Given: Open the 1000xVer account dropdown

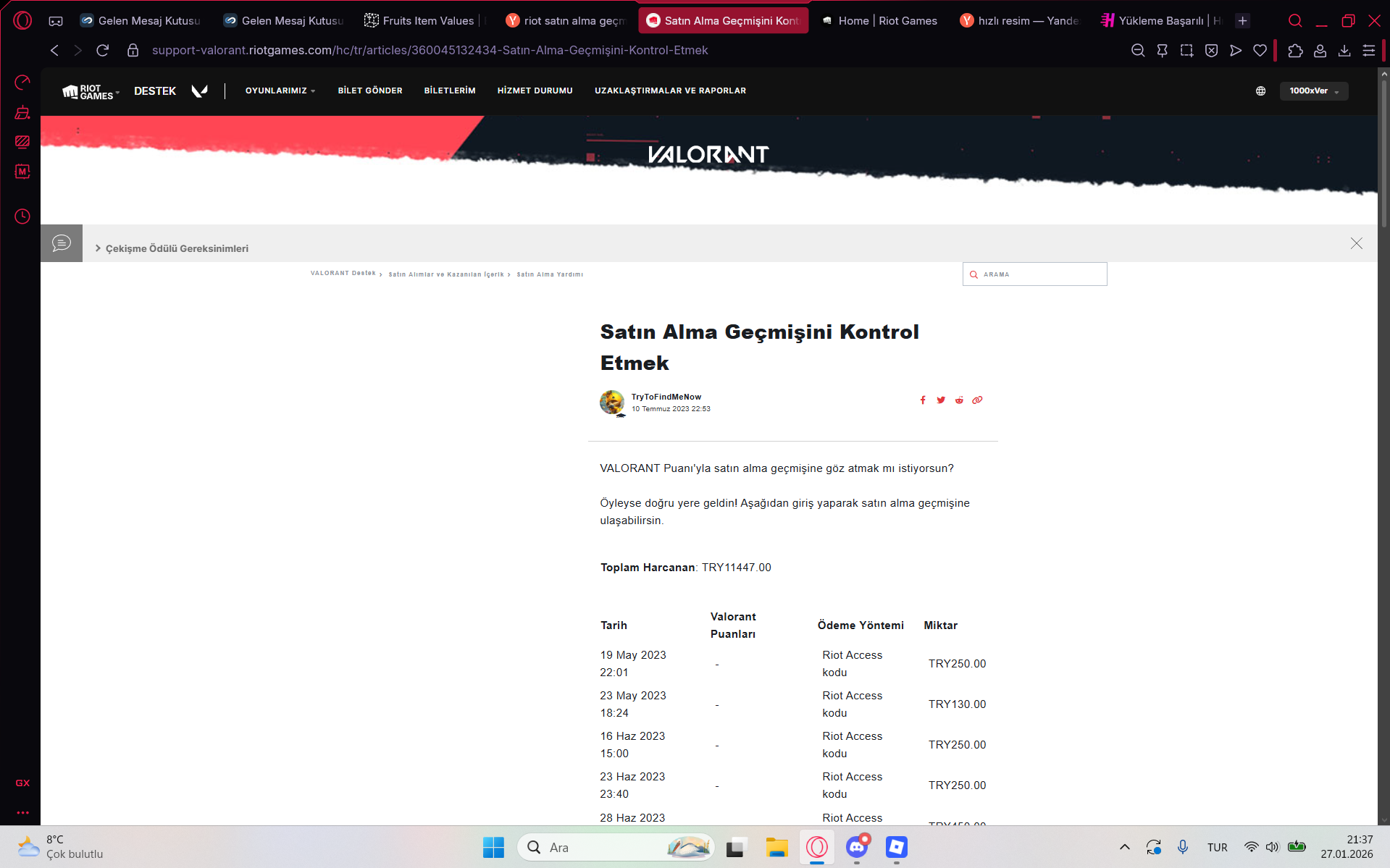Looking at the screenshot, I should pyautogui.click(x=1314, y=91).
